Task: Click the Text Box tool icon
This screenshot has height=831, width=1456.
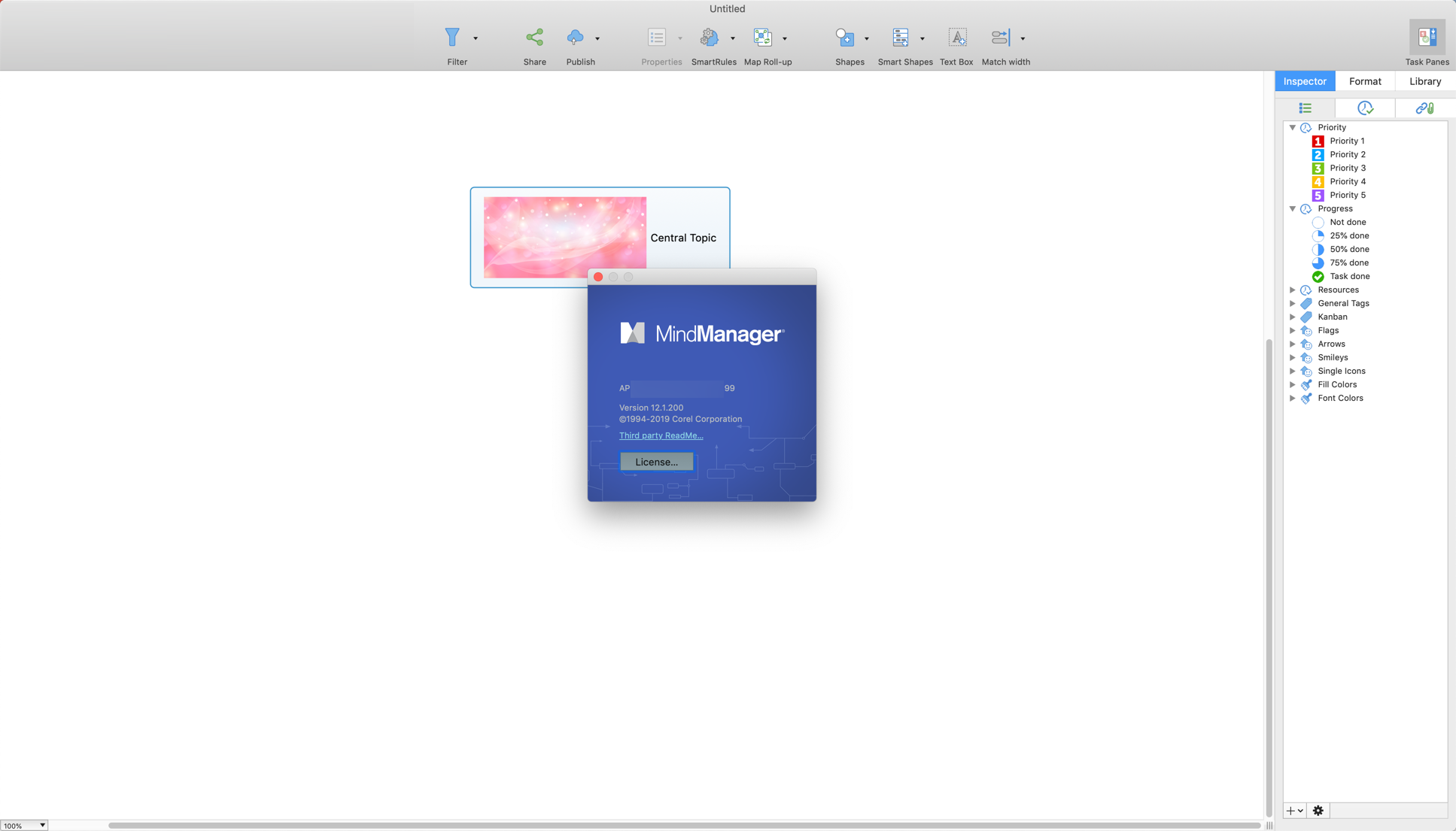Action: click(x=957, y=37)
